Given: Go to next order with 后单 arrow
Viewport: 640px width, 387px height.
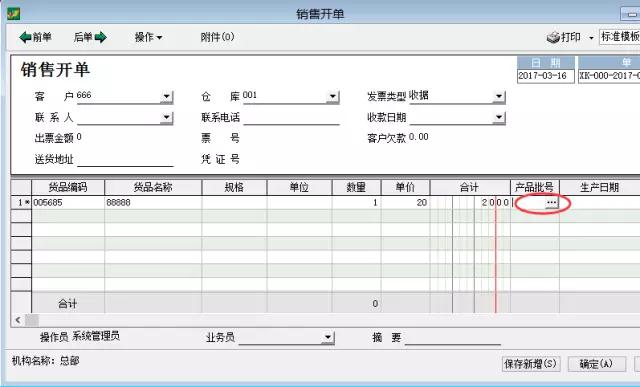Looking at the screenshot, I should 90,37.
